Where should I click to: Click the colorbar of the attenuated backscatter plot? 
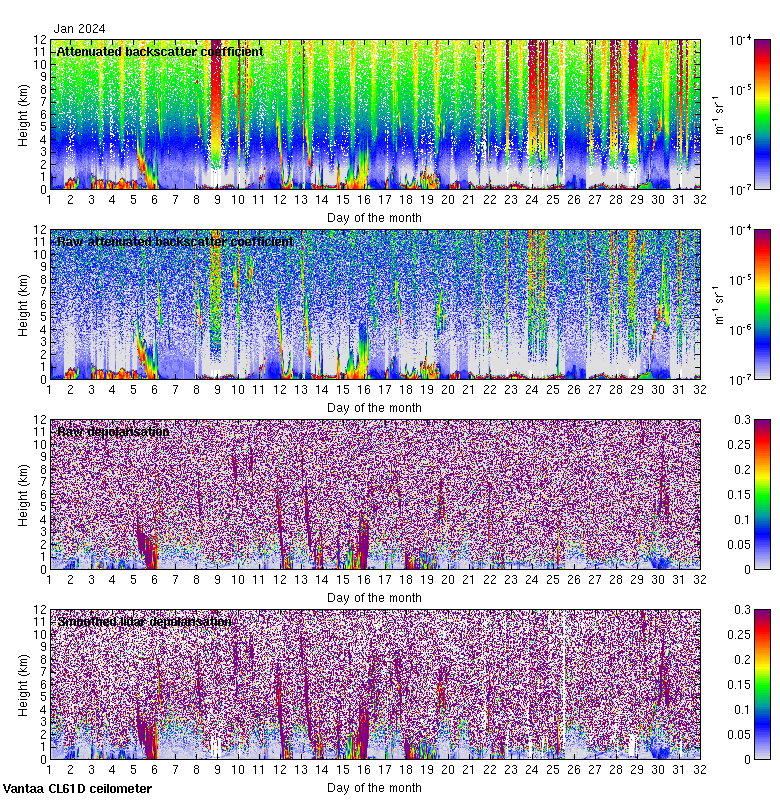point(762,114)
